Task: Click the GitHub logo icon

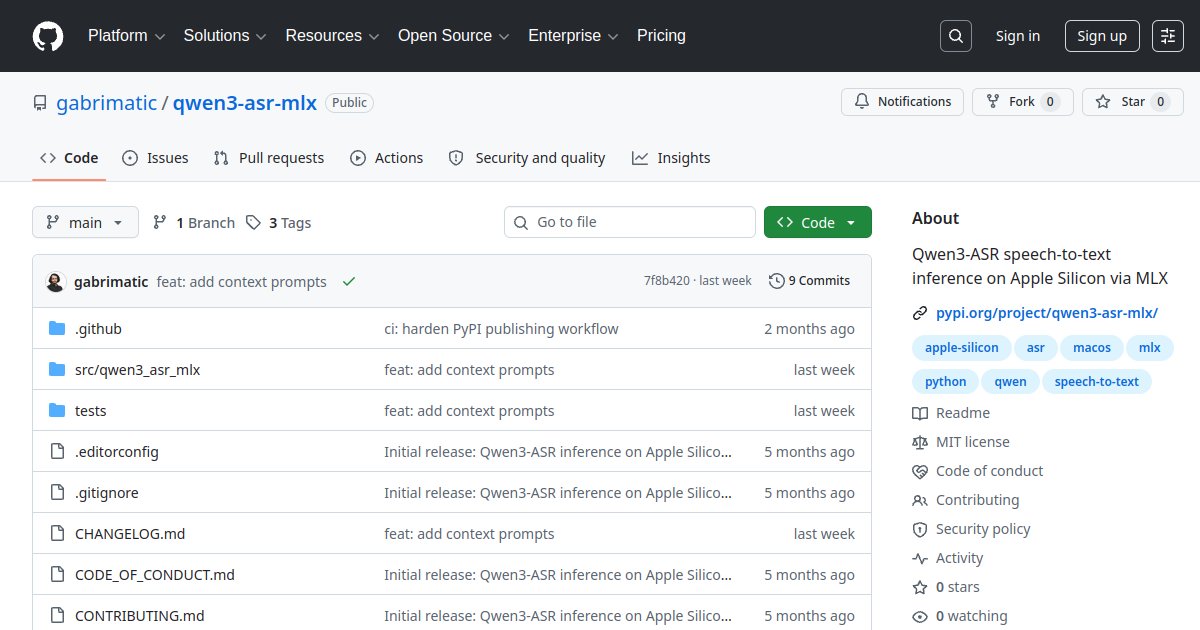Action: (48, 36)
